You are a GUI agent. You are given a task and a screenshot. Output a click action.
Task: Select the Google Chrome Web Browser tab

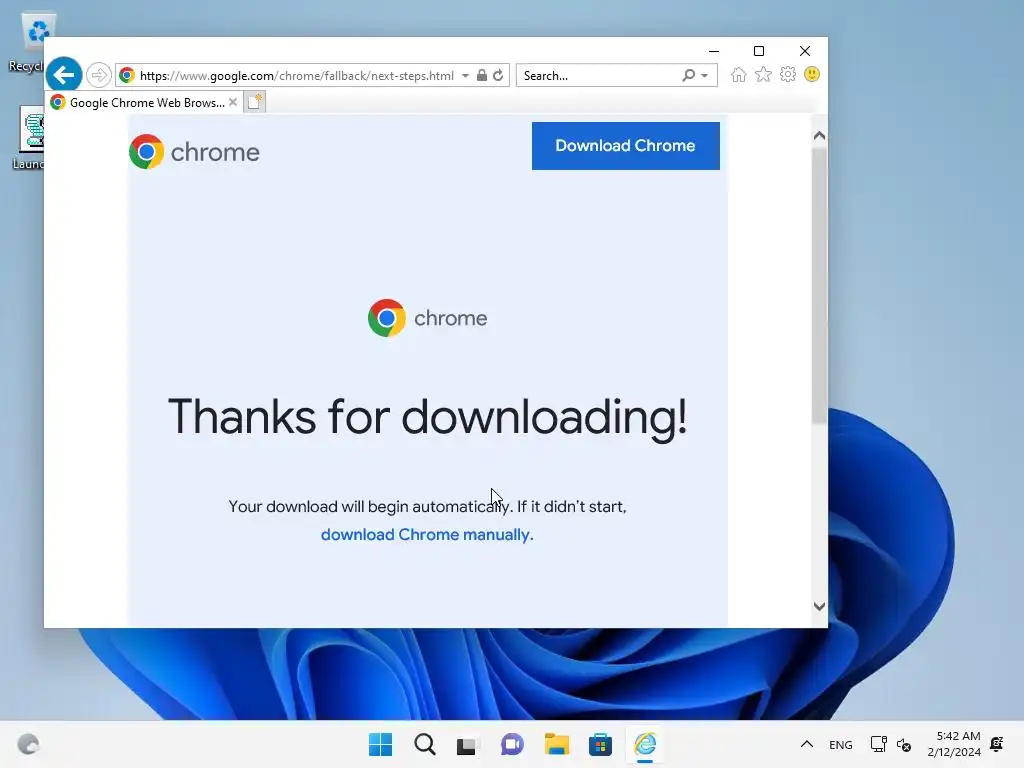(144, 103)
